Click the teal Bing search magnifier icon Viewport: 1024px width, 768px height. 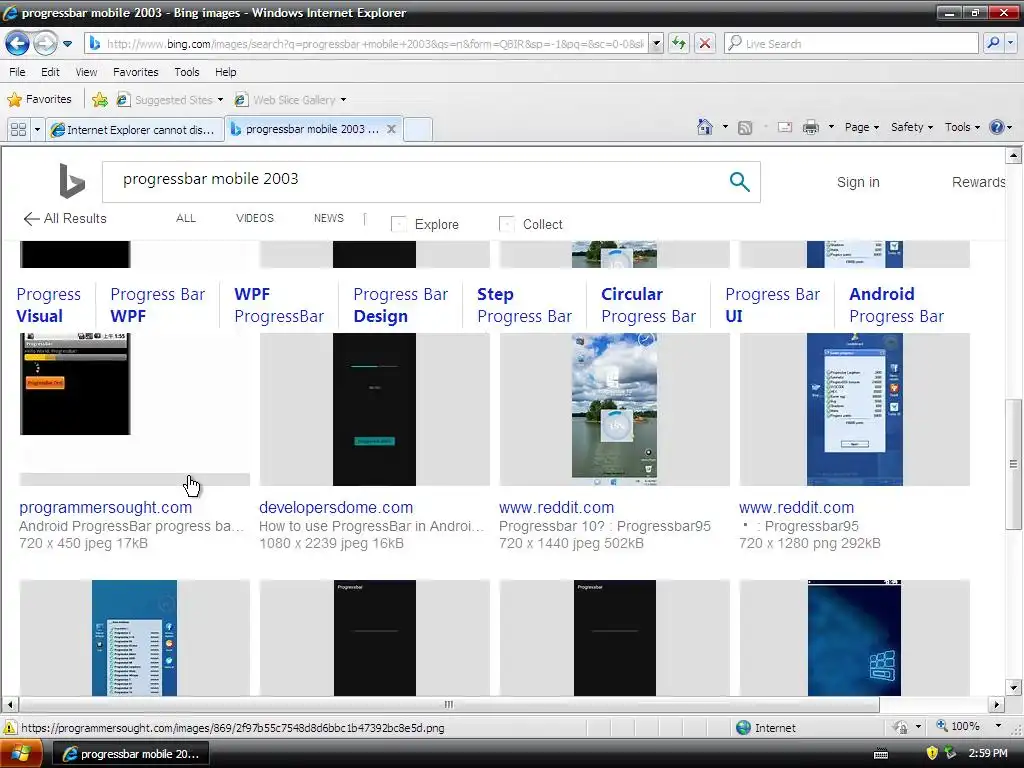click(739, 182)
